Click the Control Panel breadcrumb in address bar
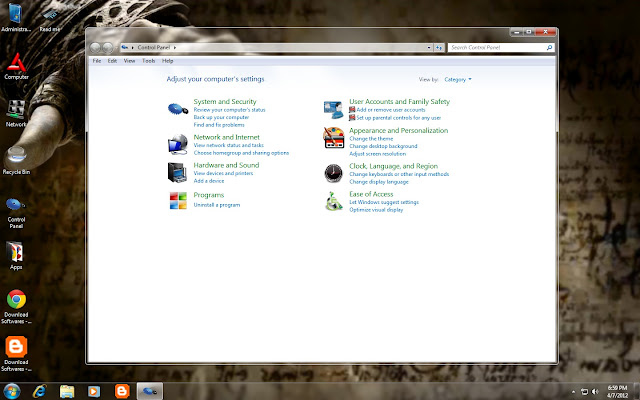Screen dimensions: 640x400 pyautogui.click(x=153, y=48)
